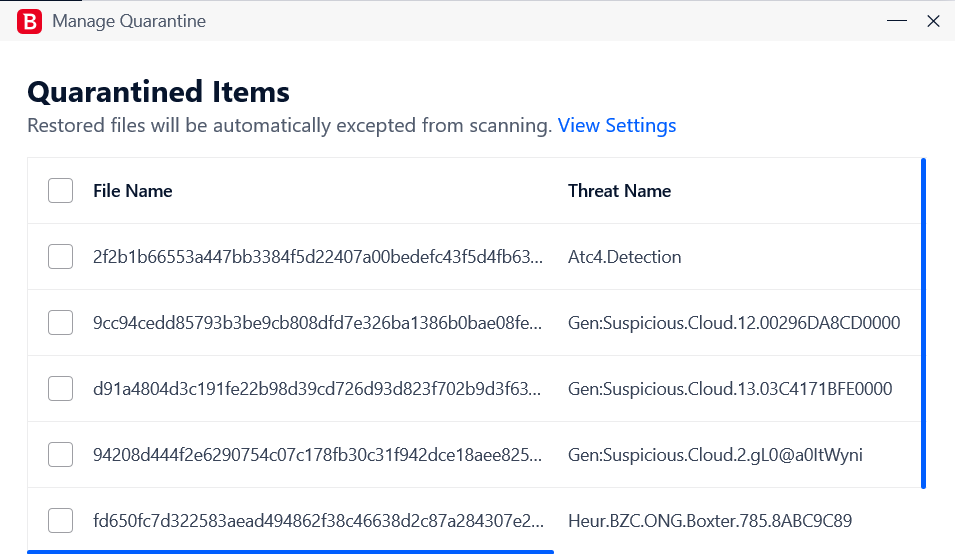Click the vertical blue scrollbar of the list
Screen dimensions: 955x554
tap(923, 323)
